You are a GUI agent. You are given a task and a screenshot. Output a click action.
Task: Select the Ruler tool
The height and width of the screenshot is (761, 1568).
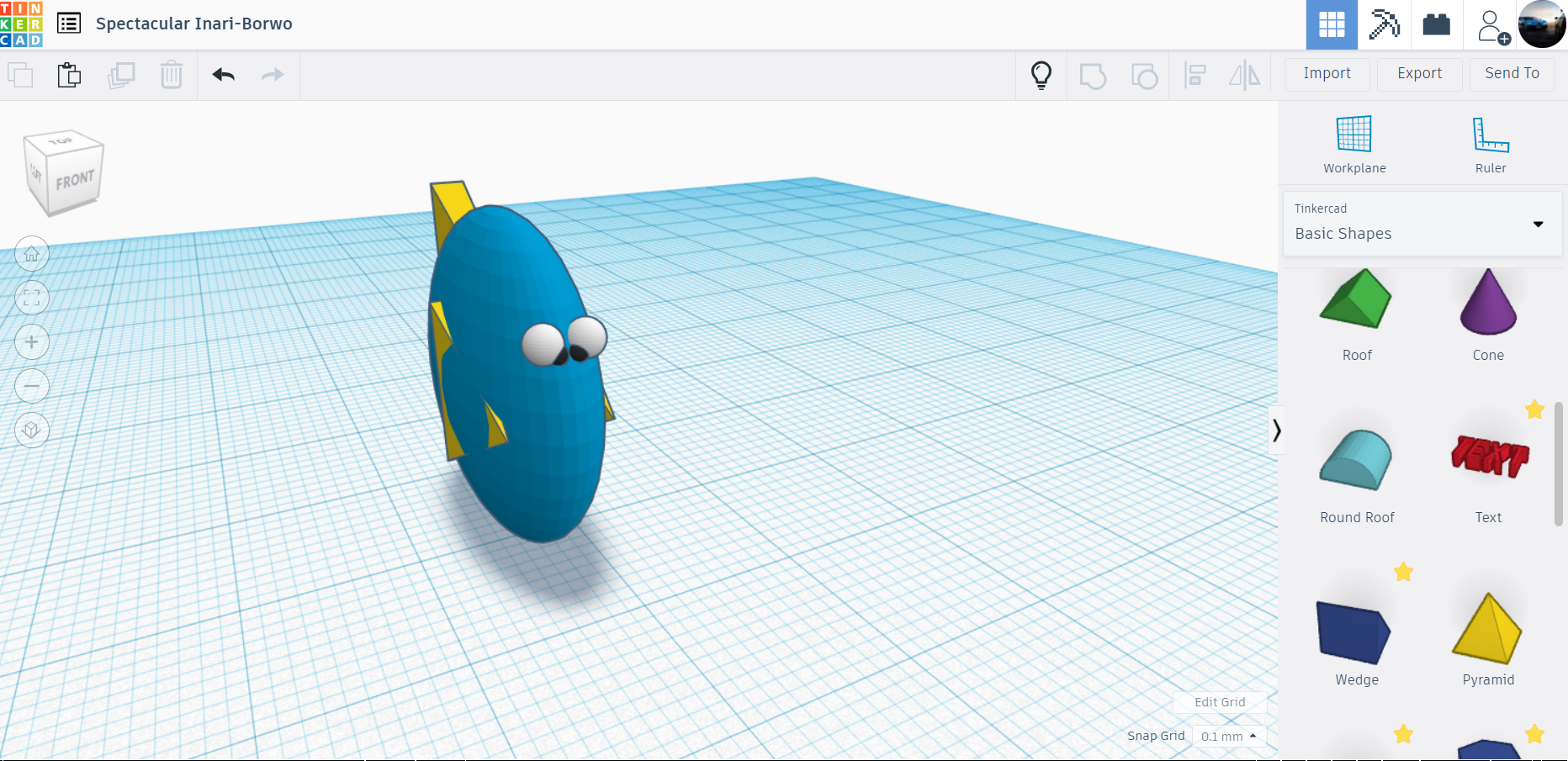pos(1491,145)
